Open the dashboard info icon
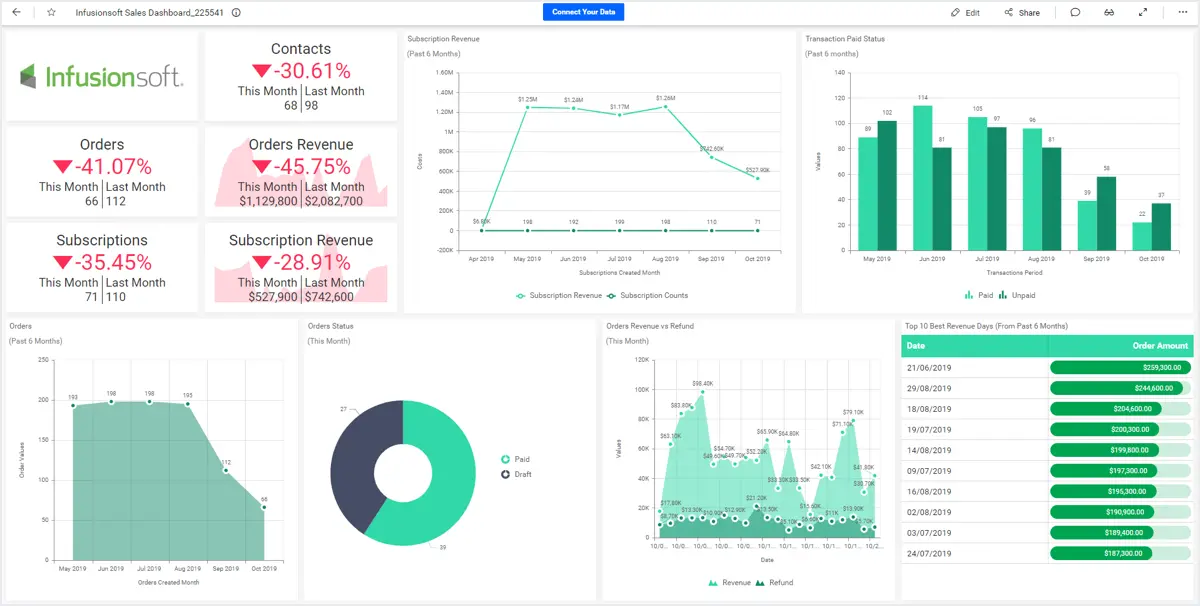Screen dimensions: 1200x606 tap(236, 13)
